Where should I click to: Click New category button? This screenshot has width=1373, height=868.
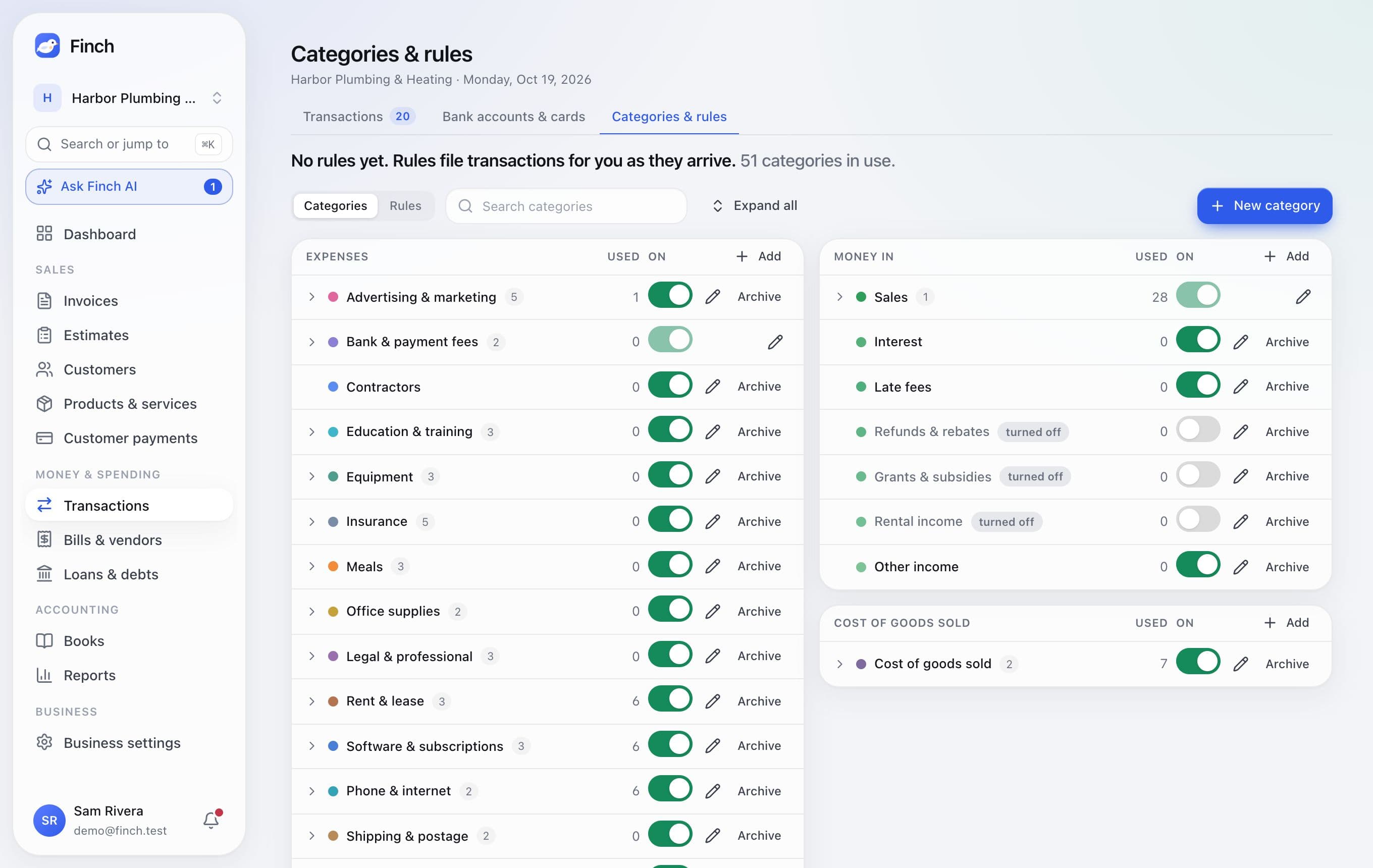coord(1264,206)
